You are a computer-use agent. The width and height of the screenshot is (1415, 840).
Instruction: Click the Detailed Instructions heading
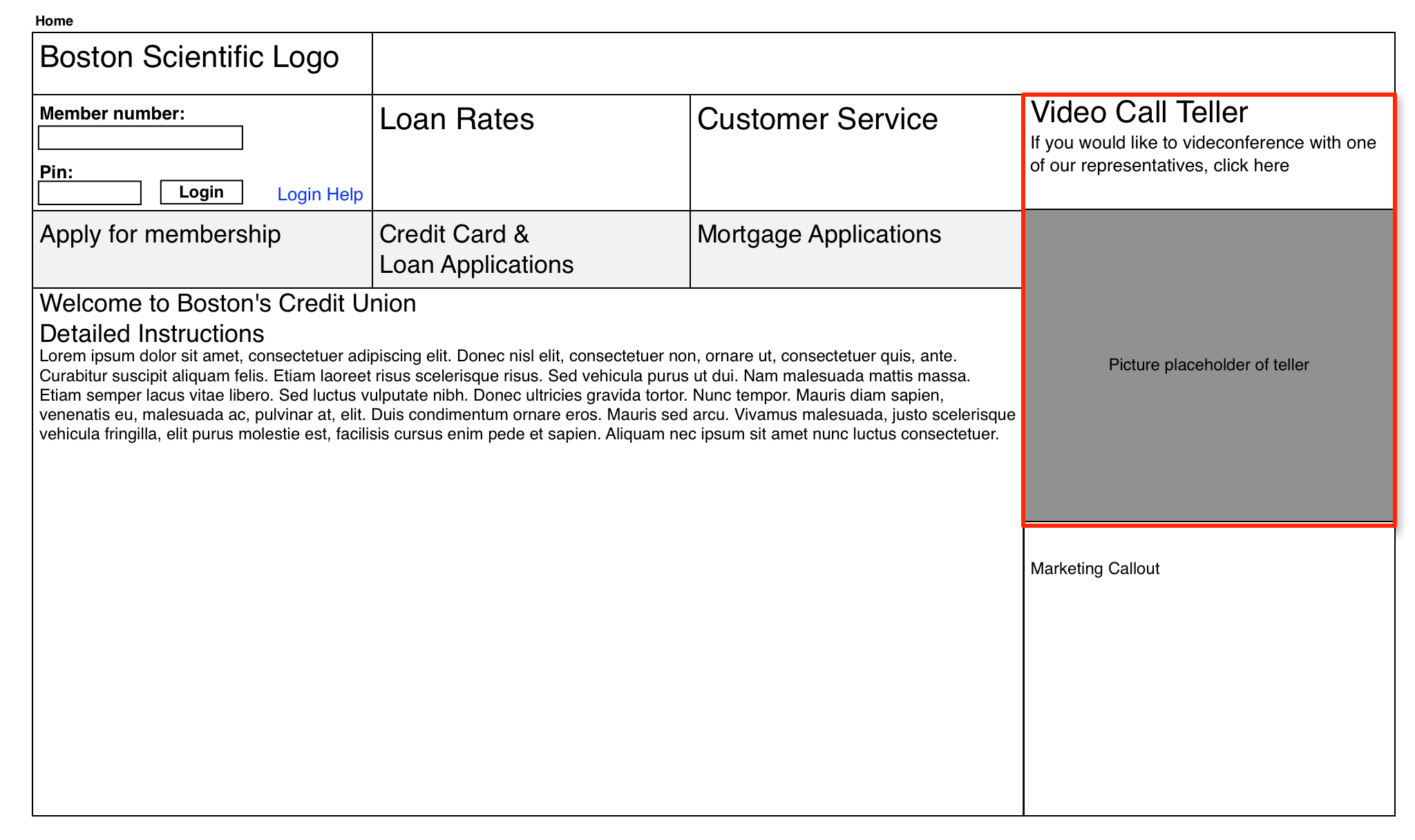point(151,334)
